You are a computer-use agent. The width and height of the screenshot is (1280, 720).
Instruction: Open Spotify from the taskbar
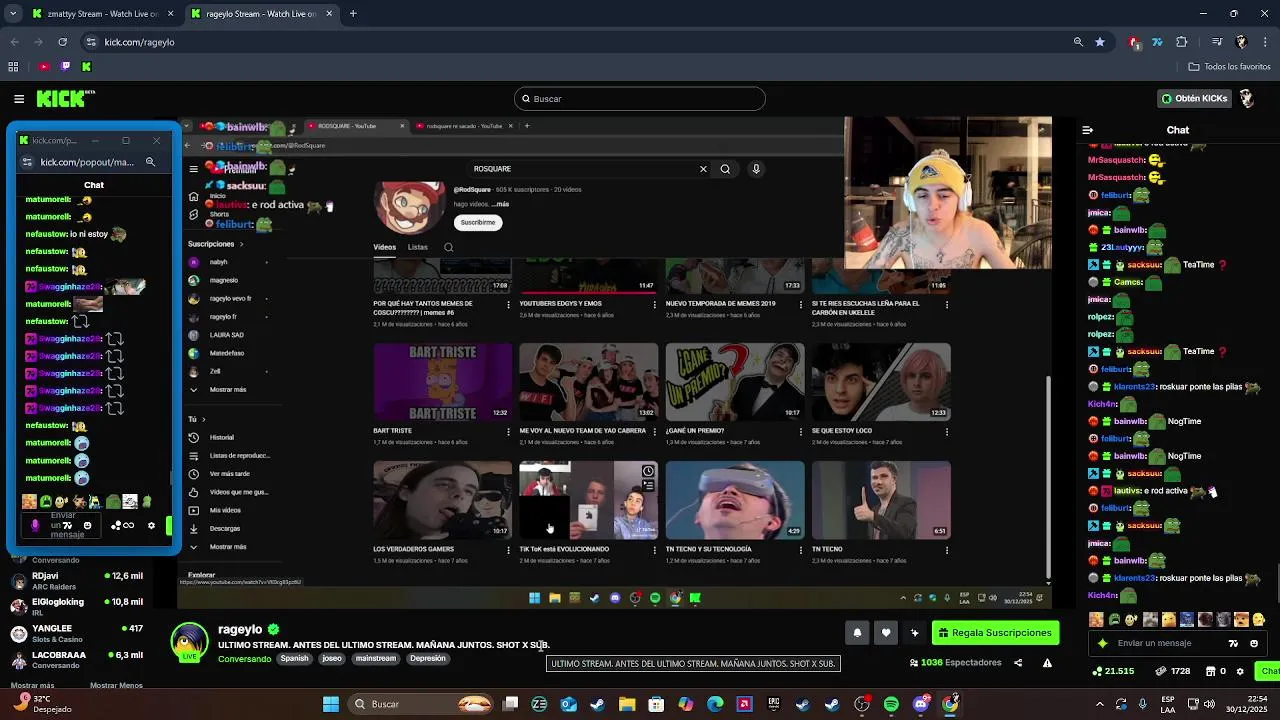(891, 704)
